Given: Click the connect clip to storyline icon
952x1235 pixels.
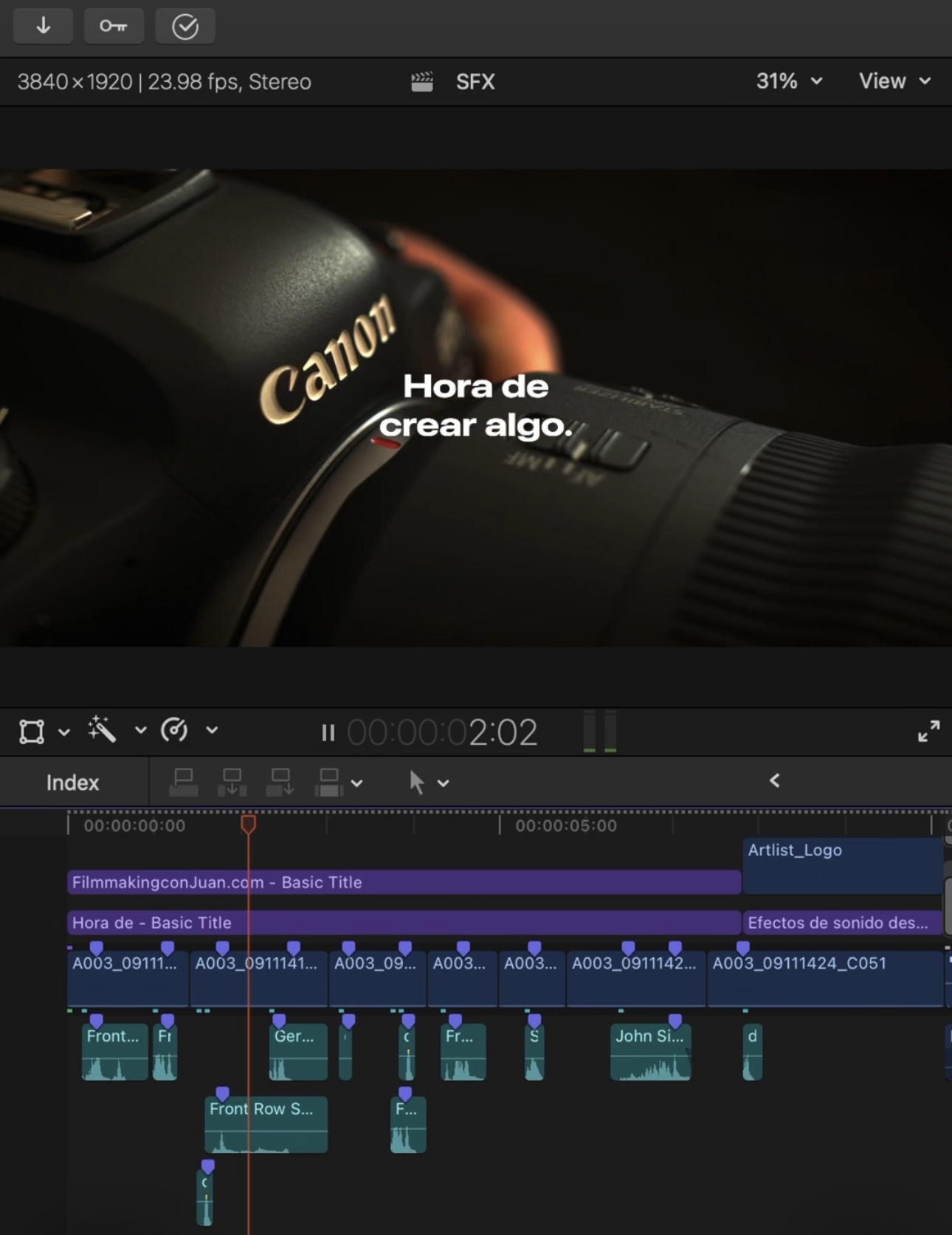Looking at the screenshot, I should [183, 782].
